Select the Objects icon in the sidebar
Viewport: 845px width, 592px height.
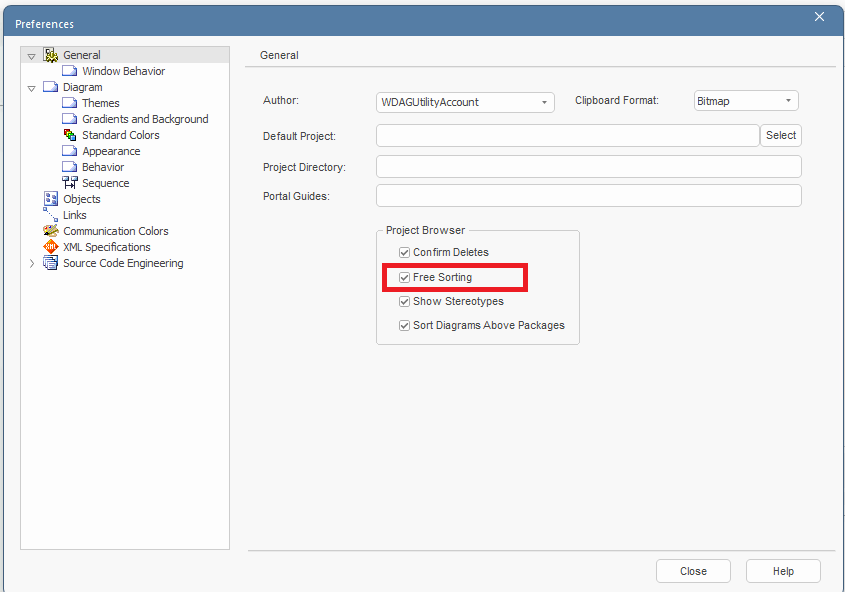click(x=51, y=199)
